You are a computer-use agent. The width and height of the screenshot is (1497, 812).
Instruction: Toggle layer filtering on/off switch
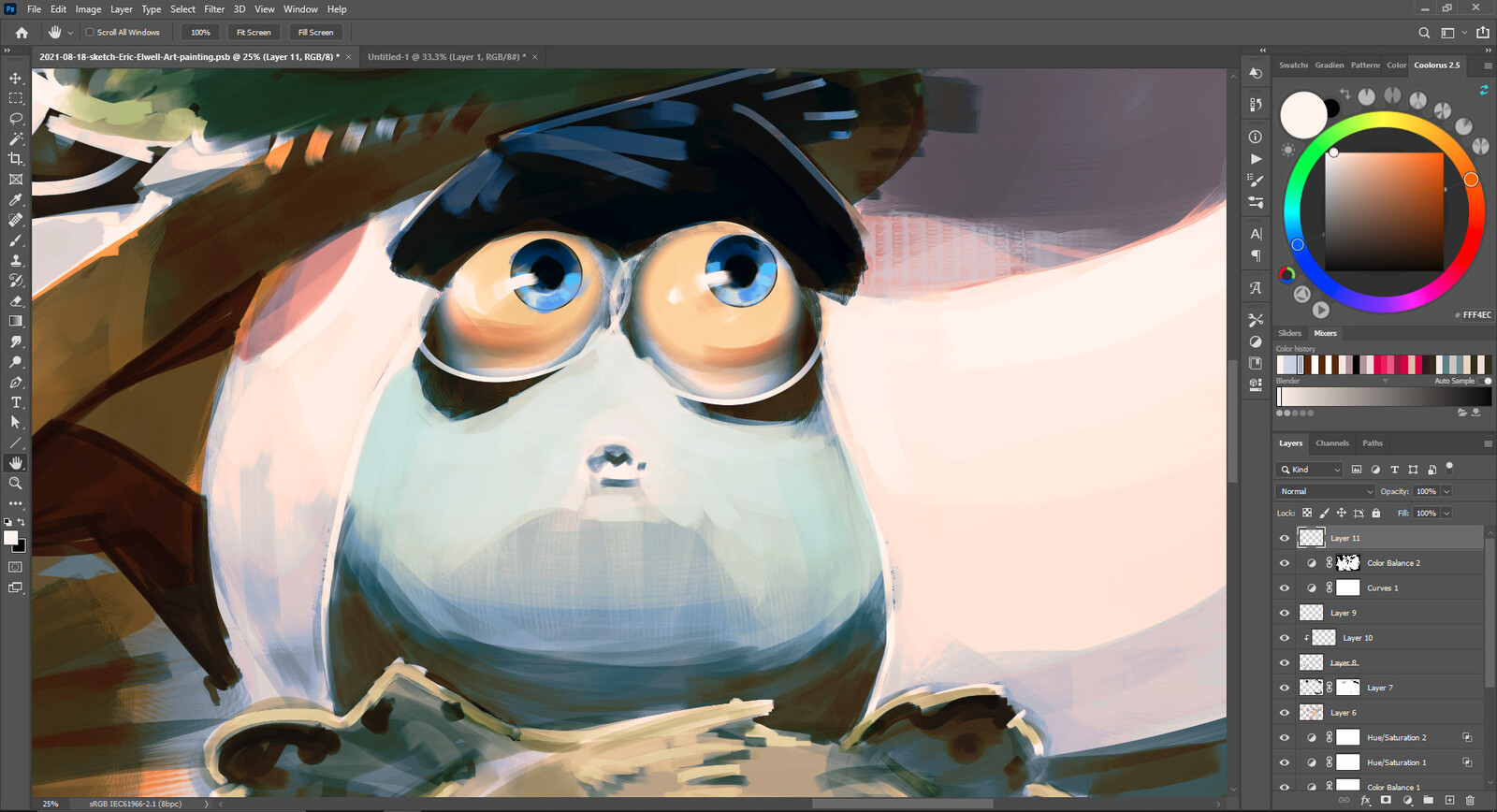pyautogui.click(x=1449, y=467)
